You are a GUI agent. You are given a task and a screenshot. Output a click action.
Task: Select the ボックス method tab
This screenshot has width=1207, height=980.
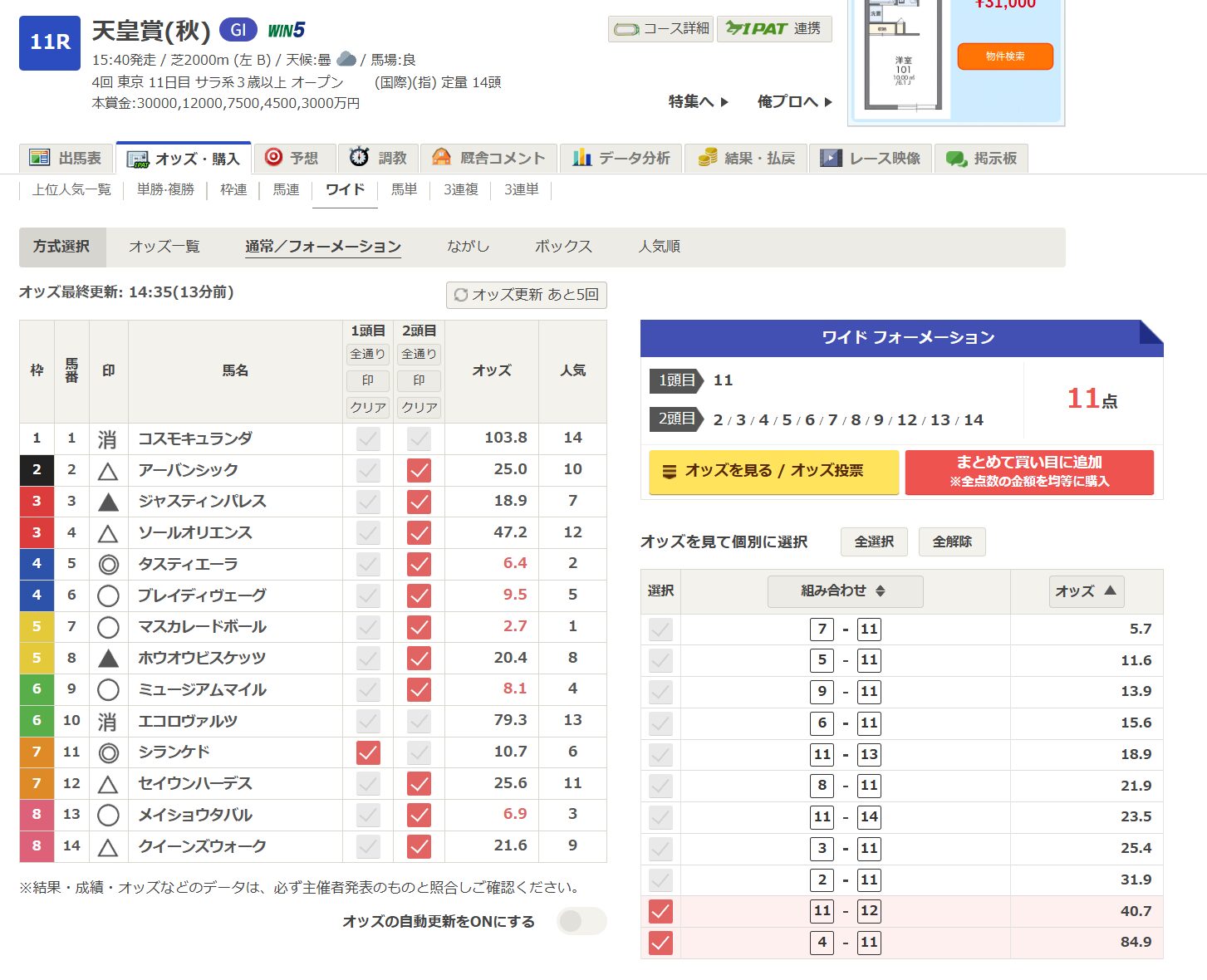563,247
